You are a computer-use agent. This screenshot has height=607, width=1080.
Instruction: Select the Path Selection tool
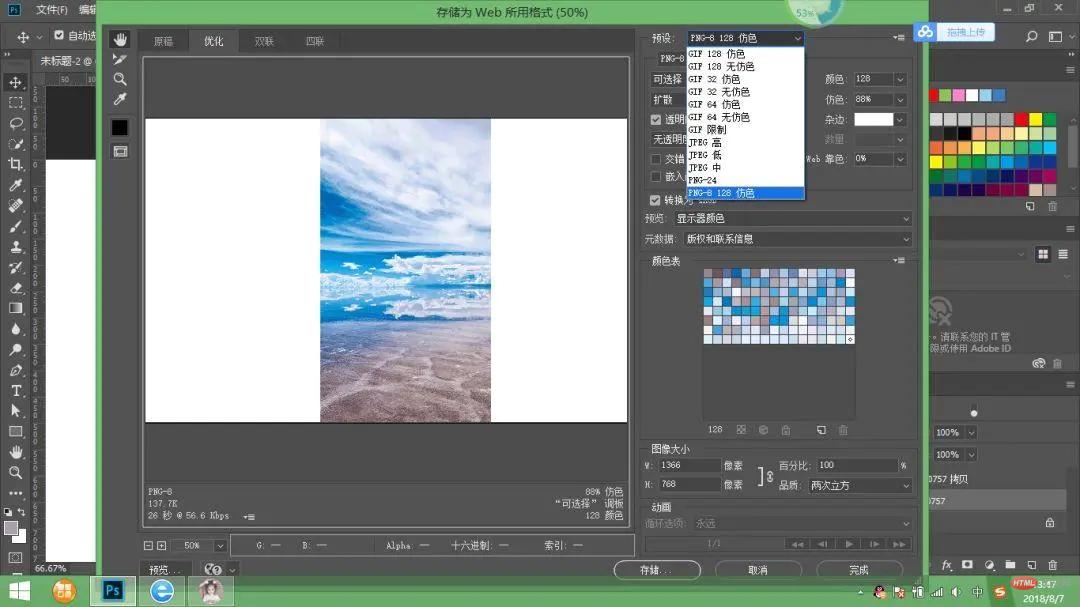[15, 411]
